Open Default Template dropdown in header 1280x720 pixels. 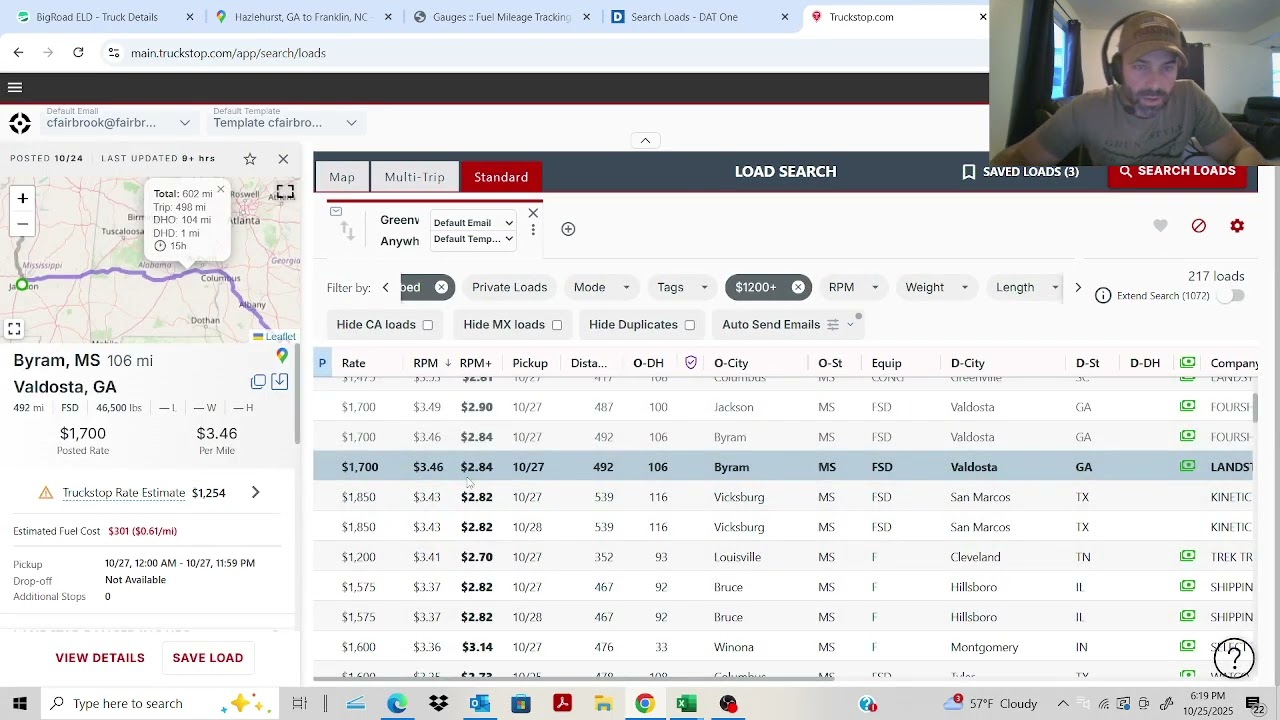[x=285, y=122]
